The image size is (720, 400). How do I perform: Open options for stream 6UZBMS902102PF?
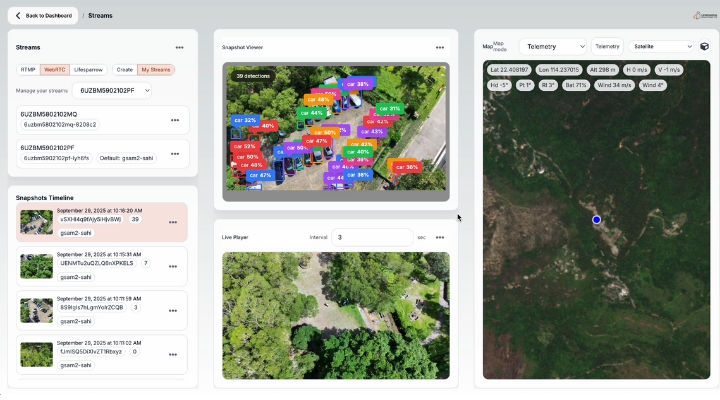pos(175,153)
